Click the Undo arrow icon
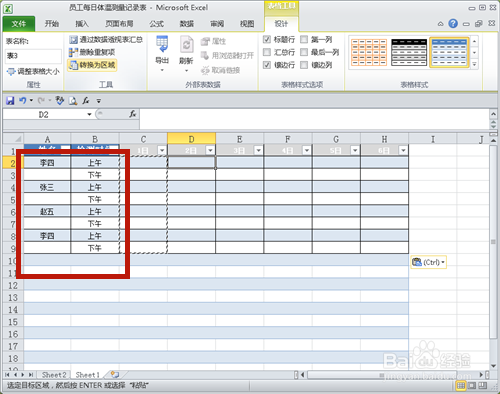The height and width of the screenshot is (394, 500). click(22, 100)
